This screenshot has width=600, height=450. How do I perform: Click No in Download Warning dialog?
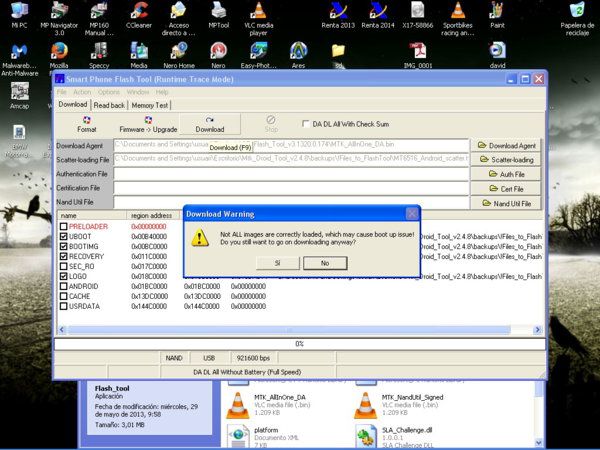[x=325, y=263]
